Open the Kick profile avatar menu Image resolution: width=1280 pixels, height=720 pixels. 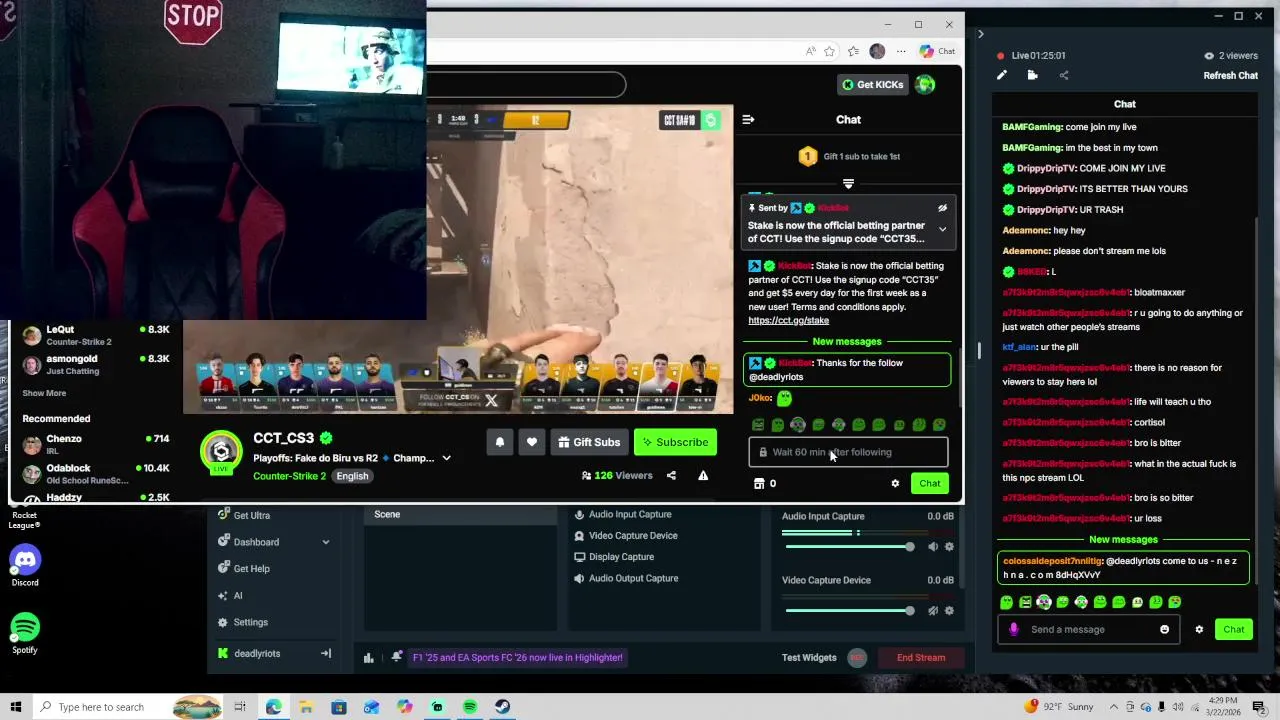925,85
